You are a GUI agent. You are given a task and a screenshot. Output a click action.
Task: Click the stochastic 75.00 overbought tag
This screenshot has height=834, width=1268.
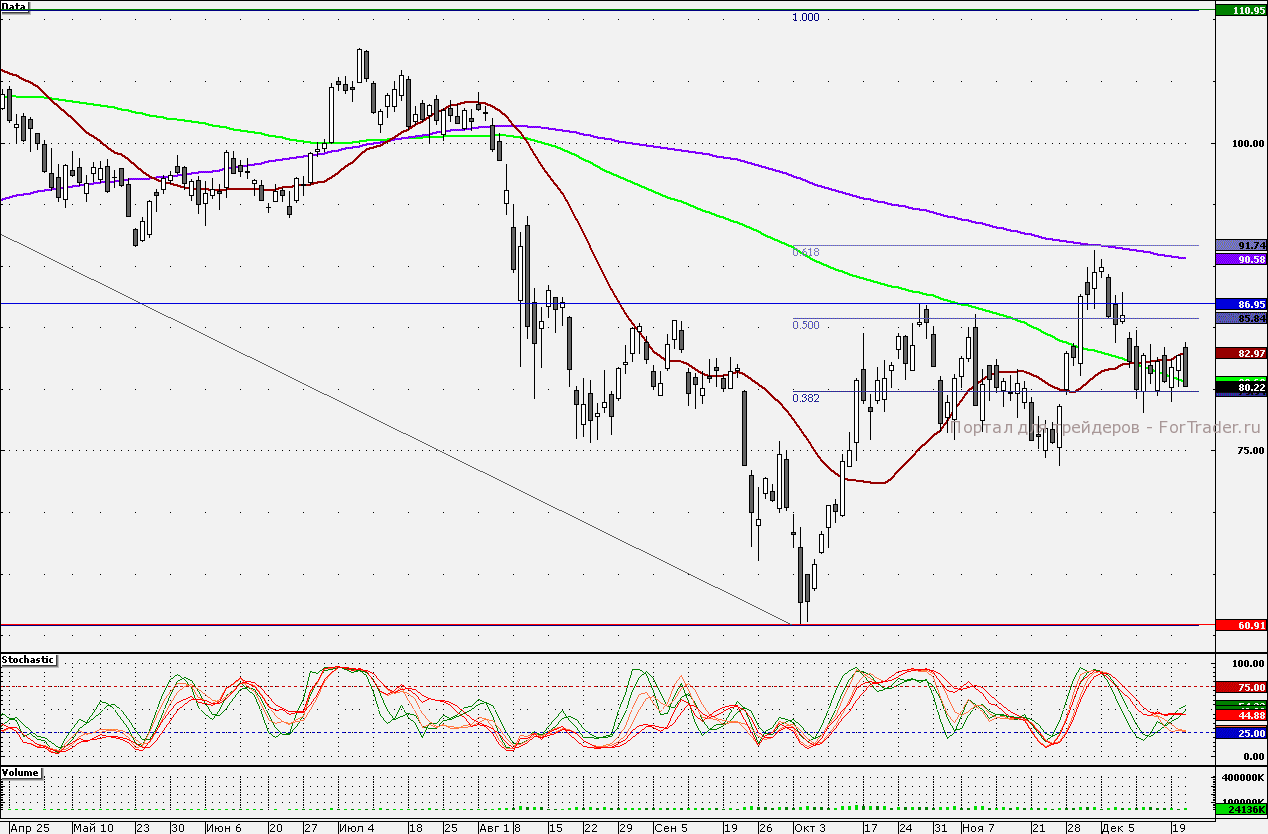(1240, 687)
